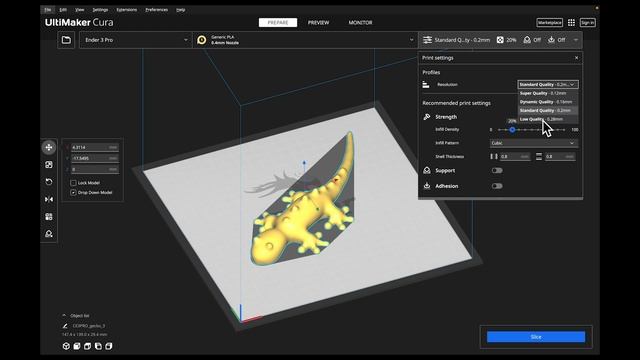
Task: Click the Y position input field
Action: coord(95,158)
